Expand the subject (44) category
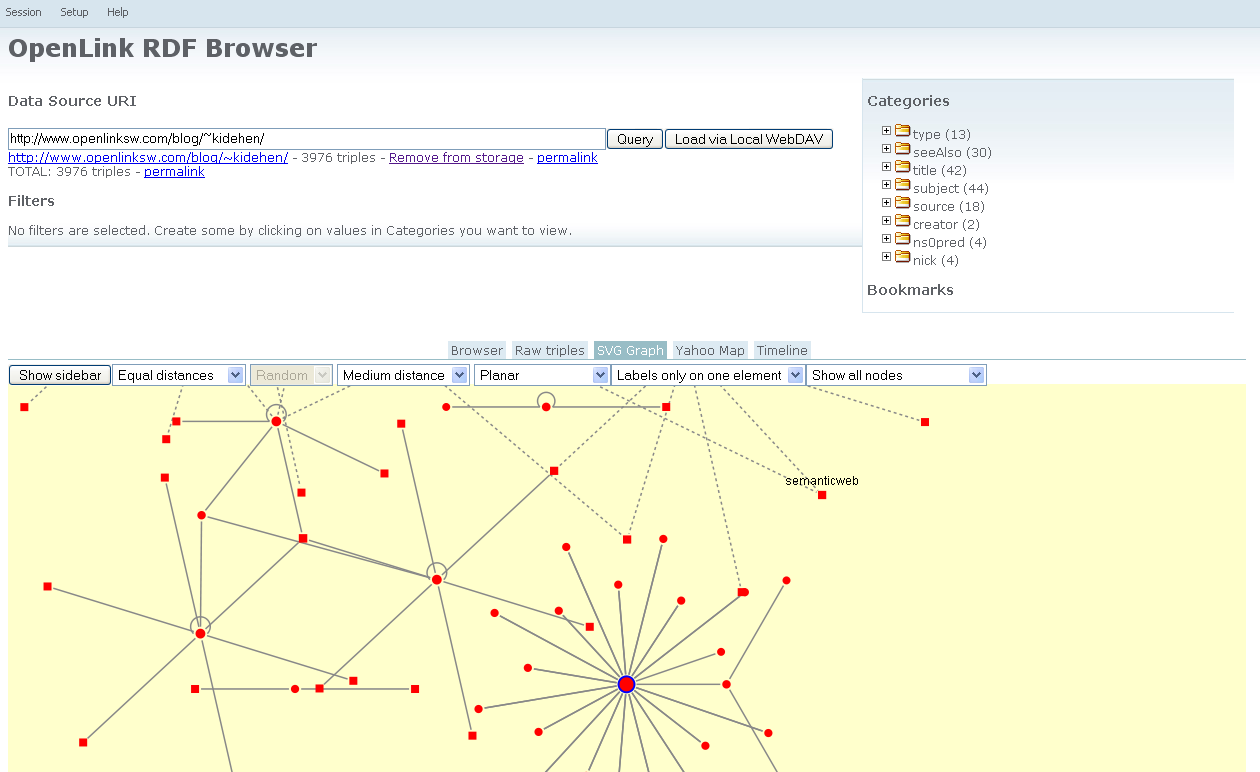 pos(886,184)
